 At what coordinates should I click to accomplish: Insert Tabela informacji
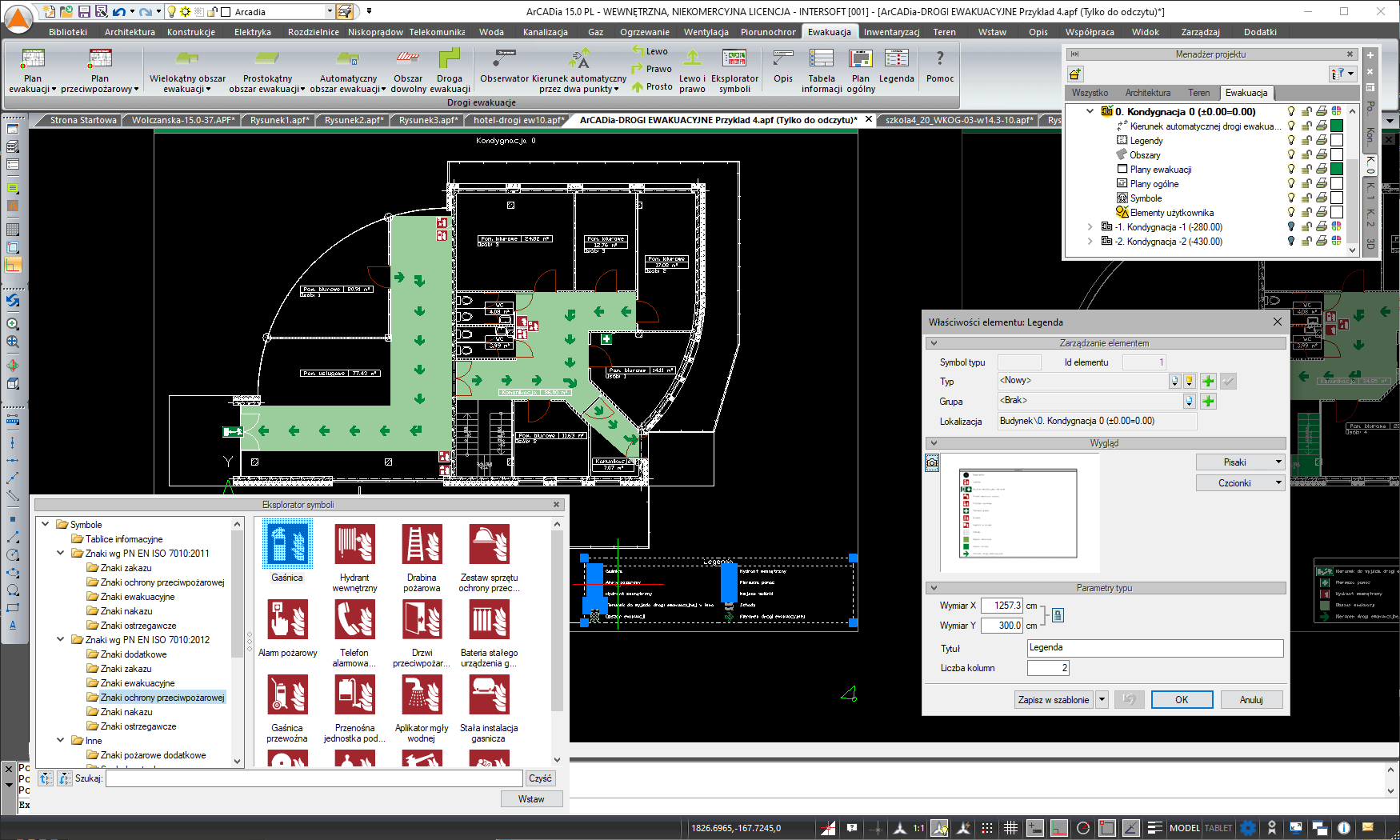(822, 70)
